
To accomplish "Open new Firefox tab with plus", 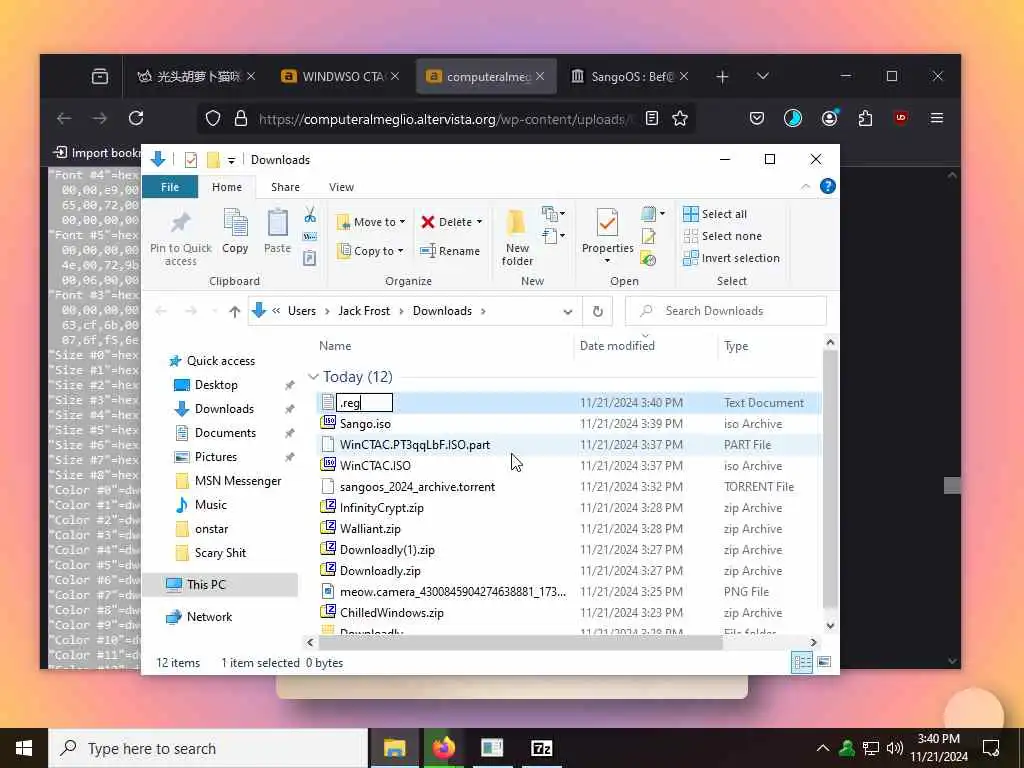I will pos(722,77).
